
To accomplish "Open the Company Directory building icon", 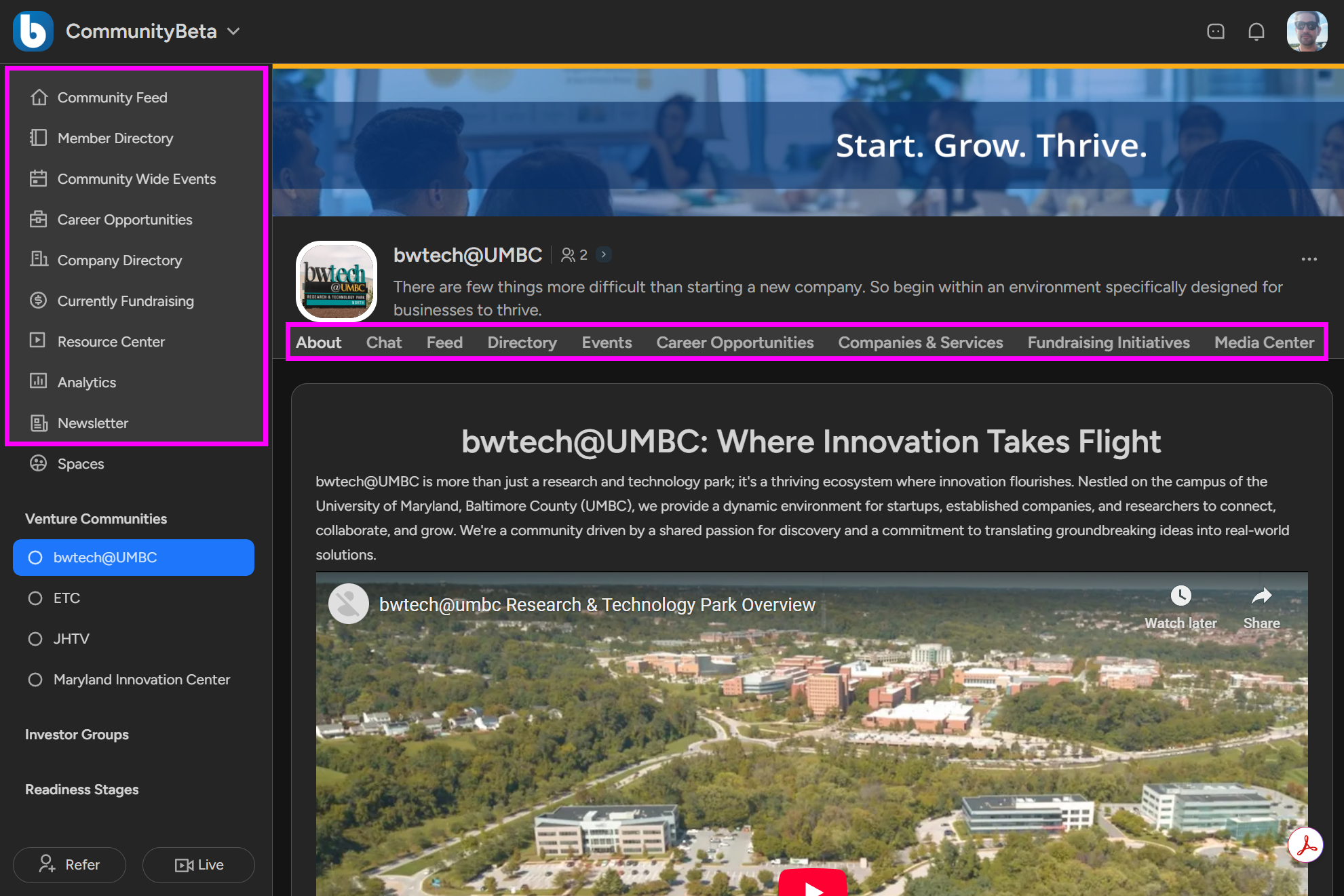I will [39, 260].
